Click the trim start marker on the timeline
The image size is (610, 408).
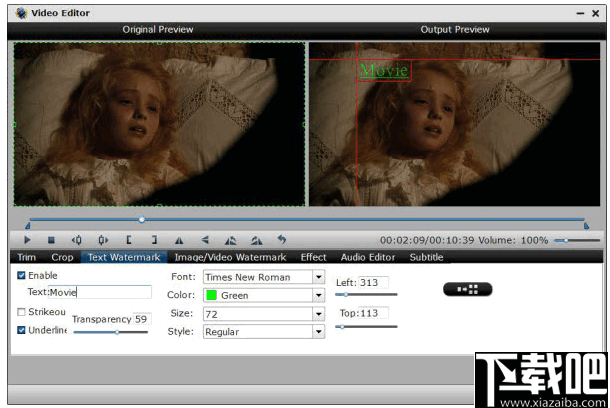[28, 226]
